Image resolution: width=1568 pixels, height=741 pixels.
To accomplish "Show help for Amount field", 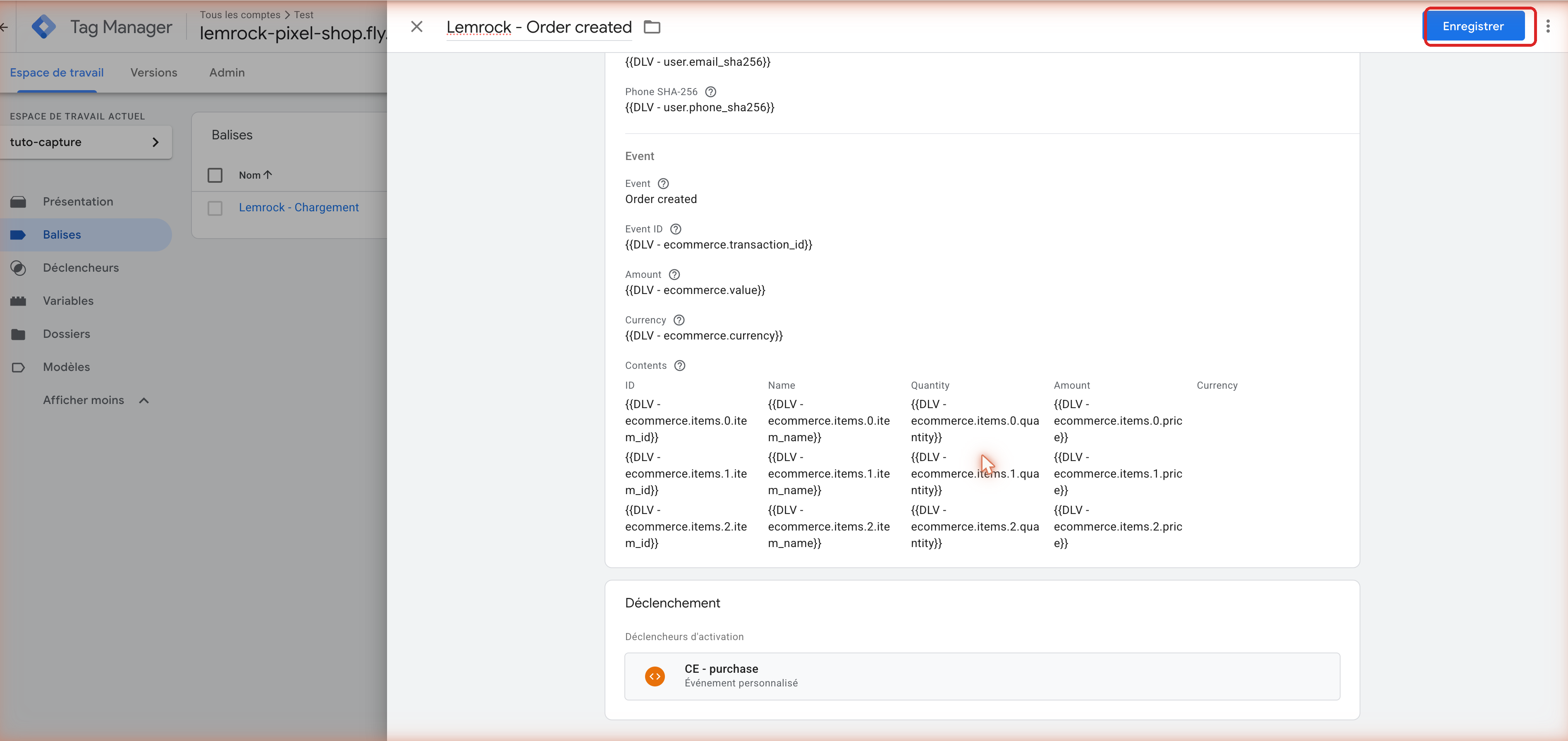I will click(674, 275).
